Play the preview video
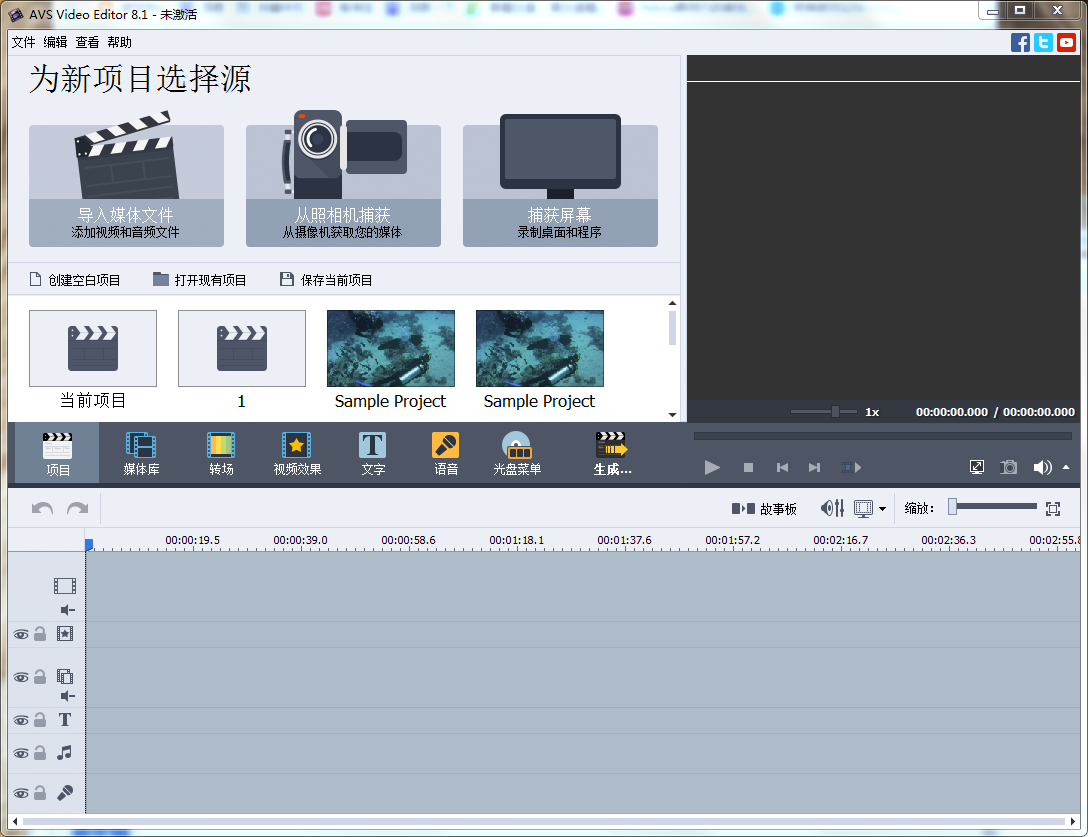This screenshot has height=837, width=1088. (x=712, y=468)
